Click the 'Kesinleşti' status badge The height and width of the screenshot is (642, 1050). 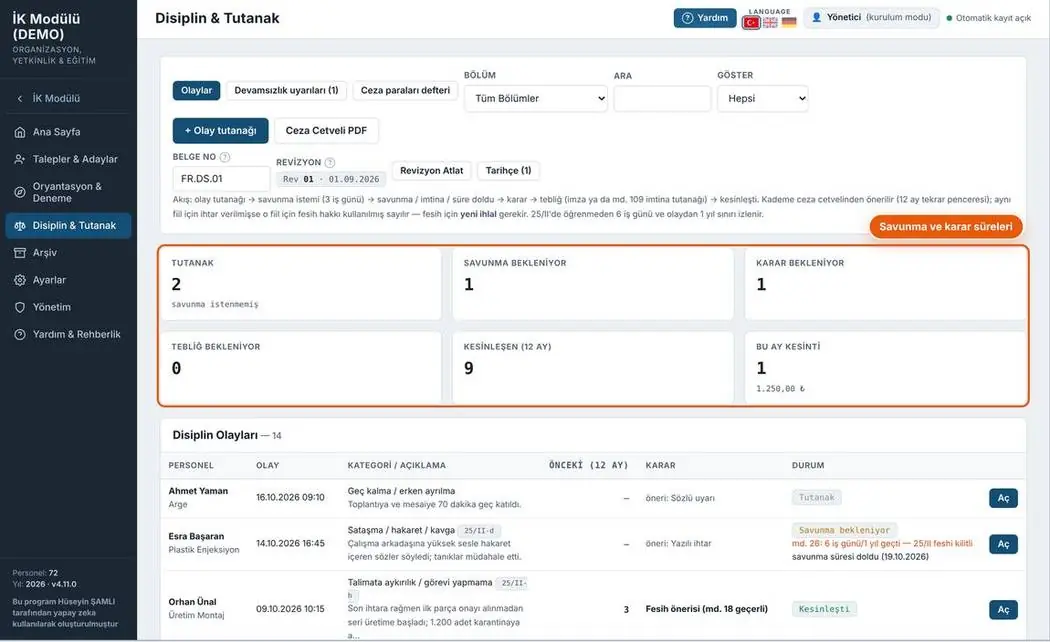click(824, 609)
